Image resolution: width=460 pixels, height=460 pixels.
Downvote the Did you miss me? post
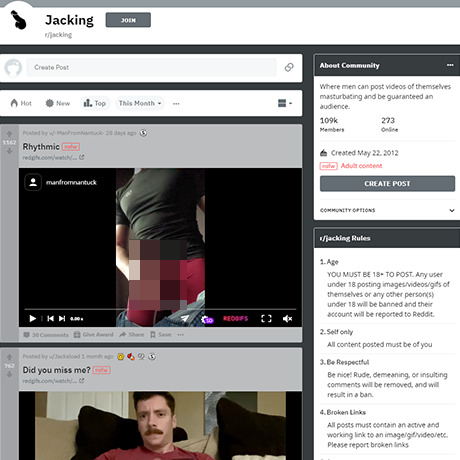pyautogui.click(x=9, y=374)
